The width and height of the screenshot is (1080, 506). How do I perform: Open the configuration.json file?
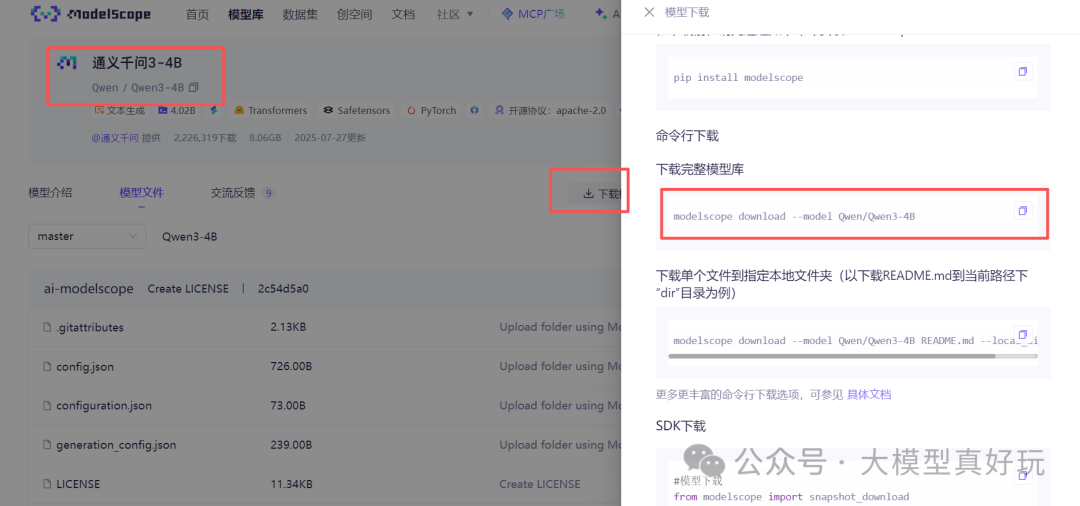click(x=104, y=405)
